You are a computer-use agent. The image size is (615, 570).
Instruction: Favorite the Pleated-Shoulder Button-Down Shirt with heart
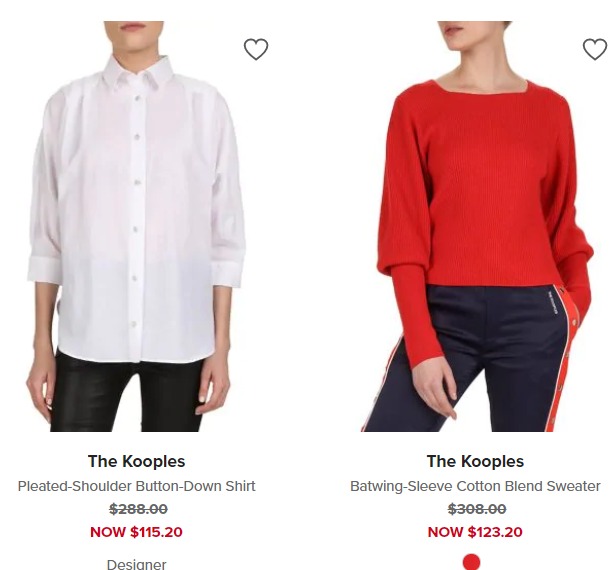[x=256, y=49]
